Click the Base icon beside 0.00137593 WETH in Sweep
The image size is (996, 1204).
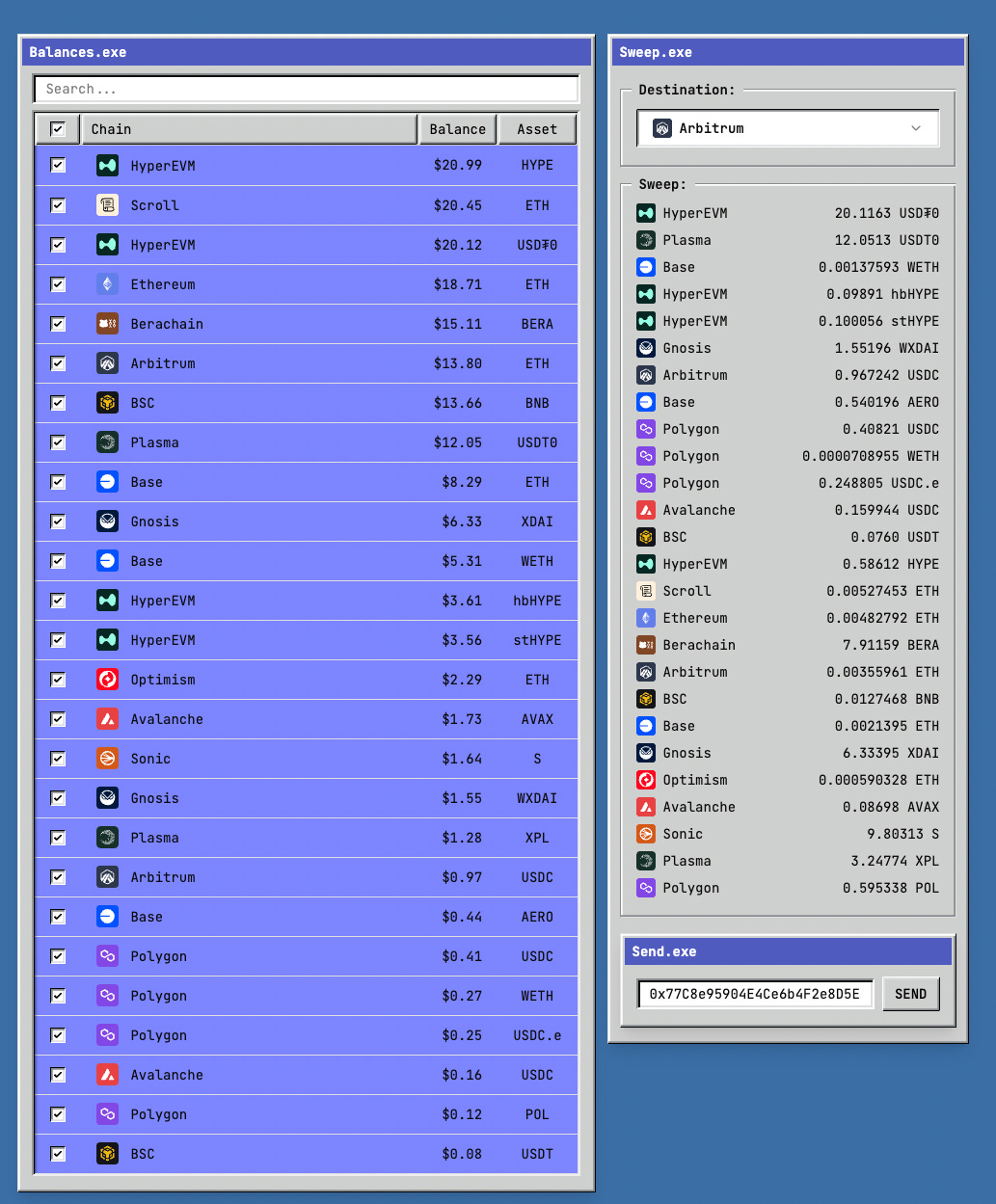[646, 267]
